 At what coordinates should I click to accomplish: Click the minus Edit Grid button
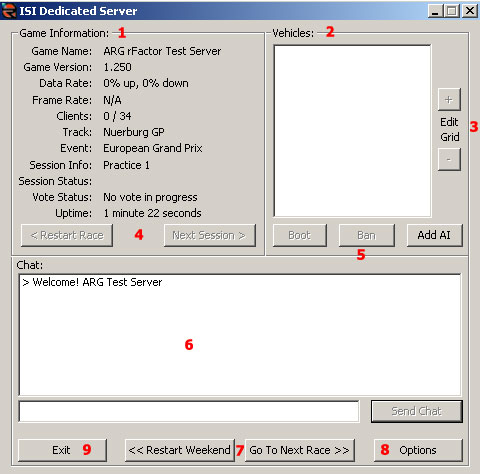coord(449,159)
